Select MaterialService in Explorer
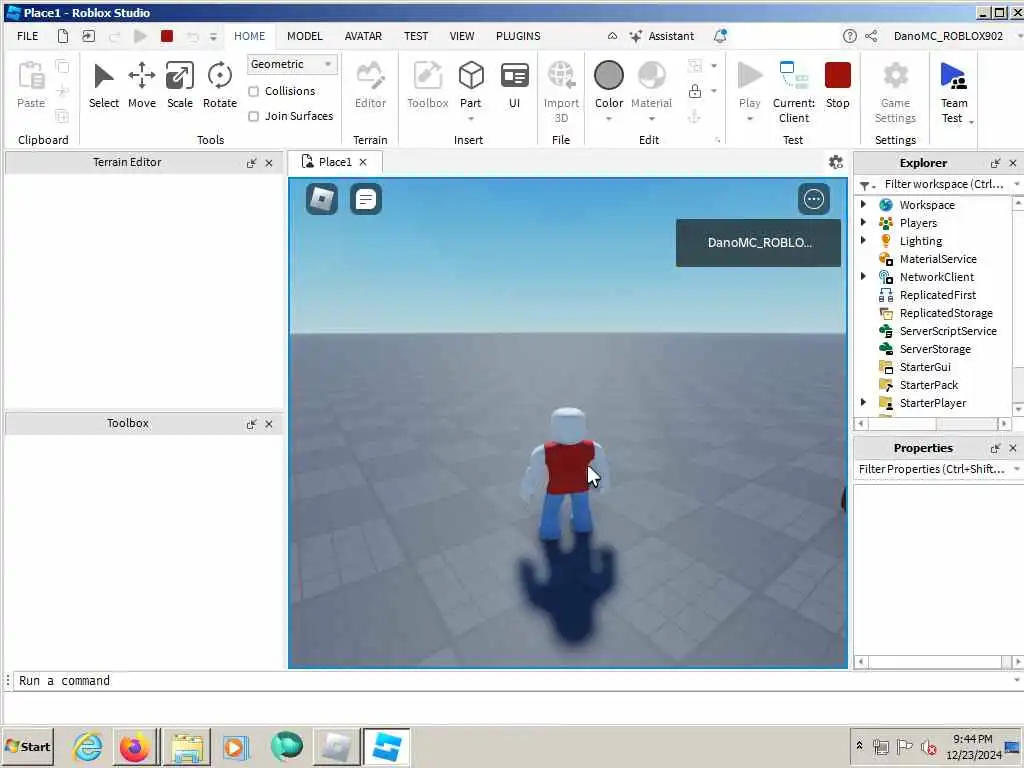 click(938, 259)
